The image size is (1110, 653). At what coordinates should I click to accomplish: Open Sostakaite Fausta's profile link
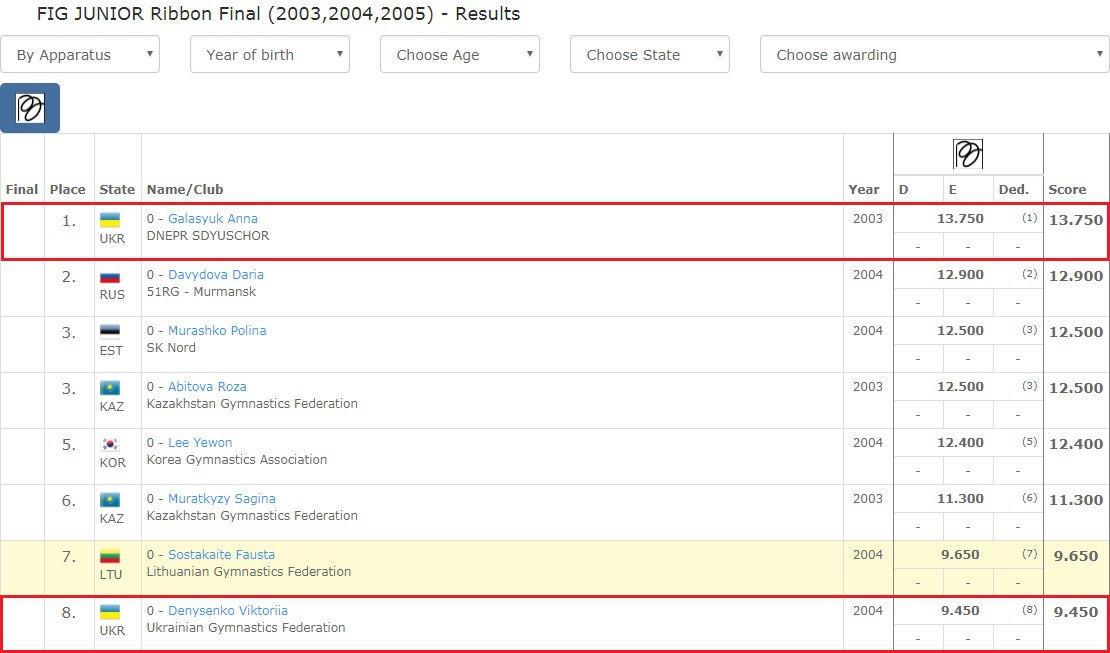click(221, 555)
